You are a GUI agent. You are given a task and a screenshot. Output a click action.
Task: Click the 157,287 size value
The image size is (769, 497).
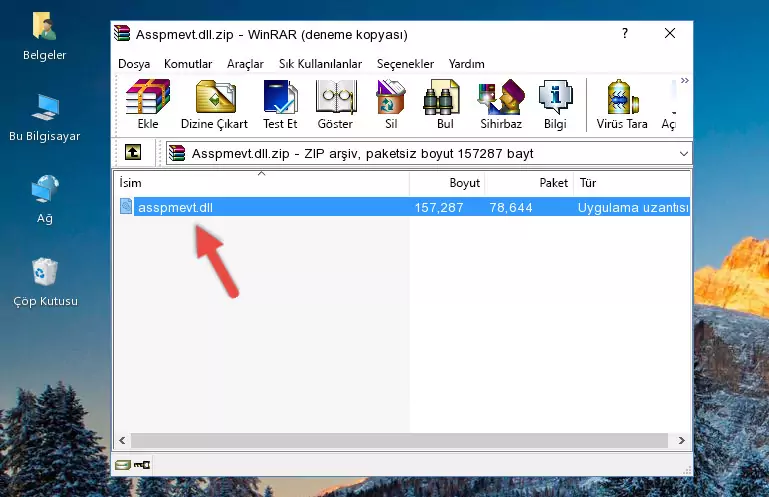pyautogui.click(x=439, y=208)
